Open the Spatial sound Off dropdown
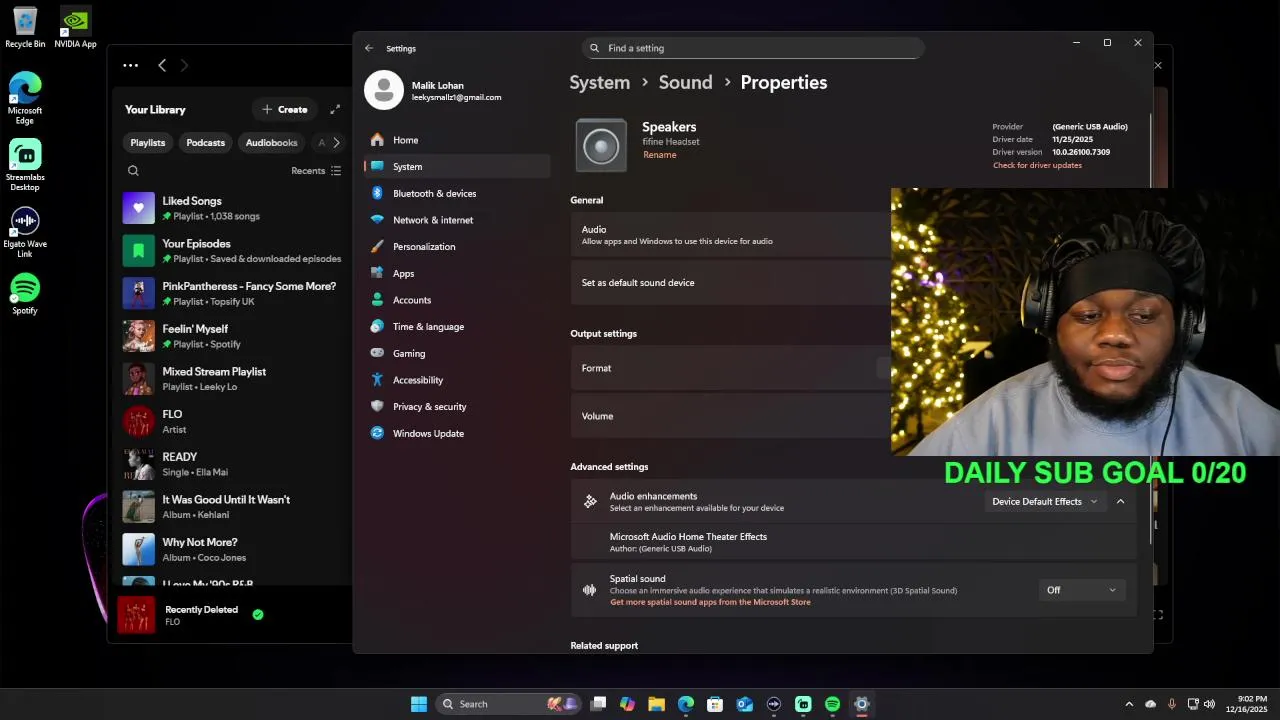 pyautogui.click(x=1081, y=590)
